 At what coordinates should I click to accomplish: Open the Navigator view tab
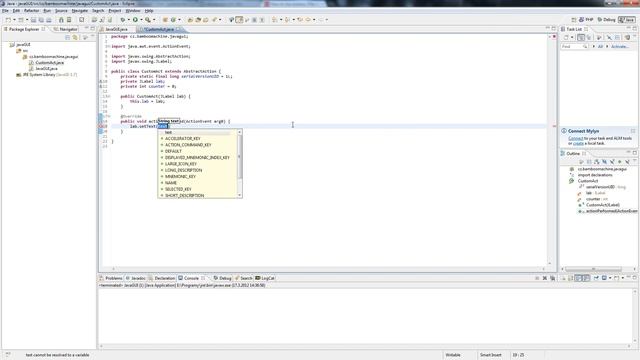click(65, 29)
